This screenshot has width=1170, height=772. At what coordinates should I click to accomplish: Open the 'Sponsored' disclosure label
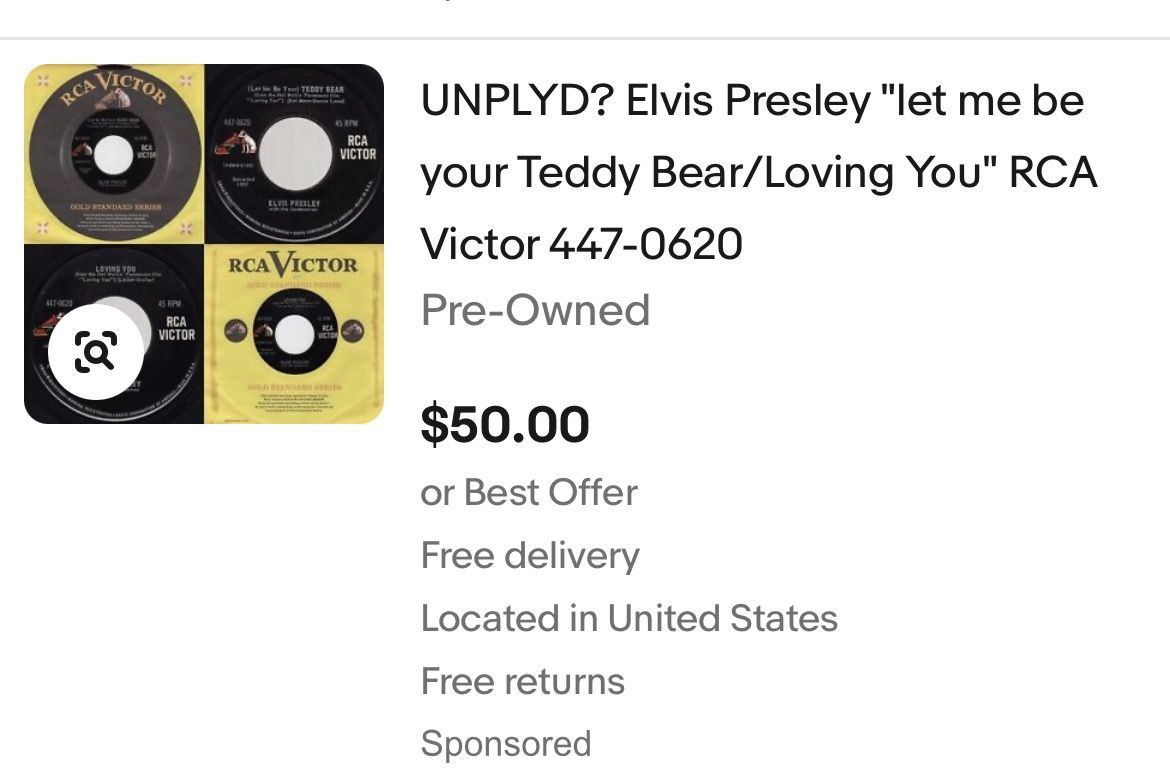(506, 744)
